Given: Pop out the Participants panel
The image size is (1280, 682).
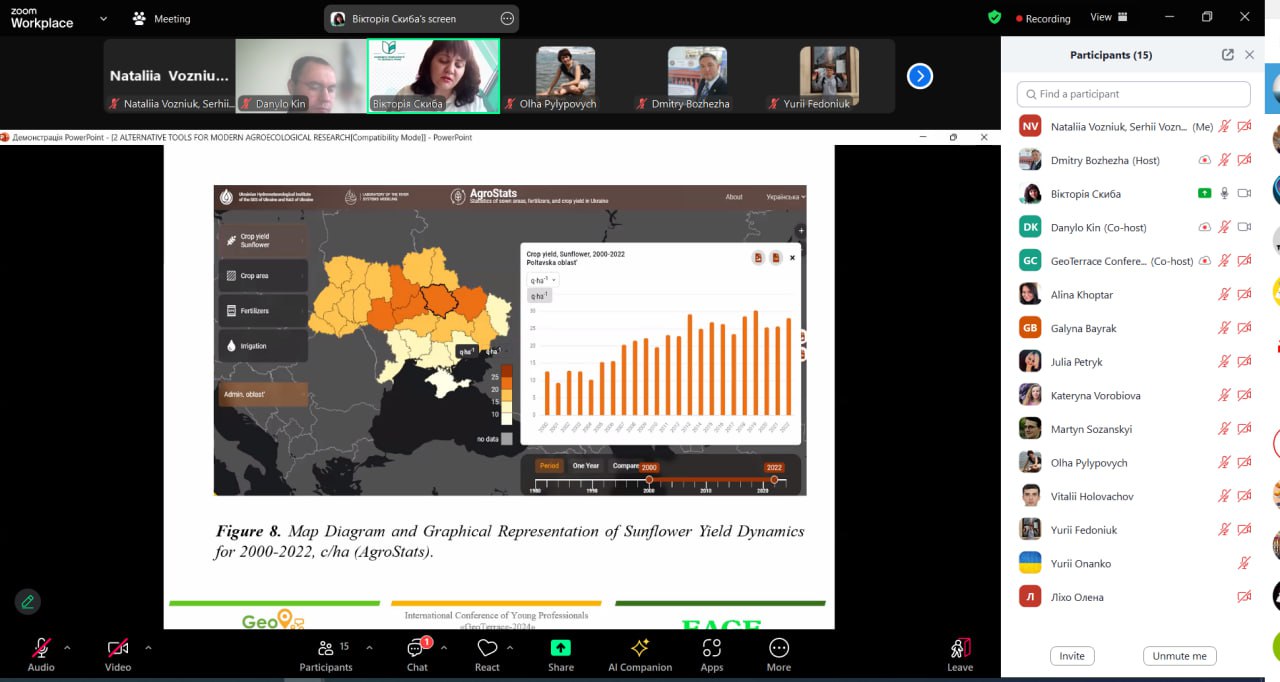Looking at the screenshot, I should [x=1228, y=55].
